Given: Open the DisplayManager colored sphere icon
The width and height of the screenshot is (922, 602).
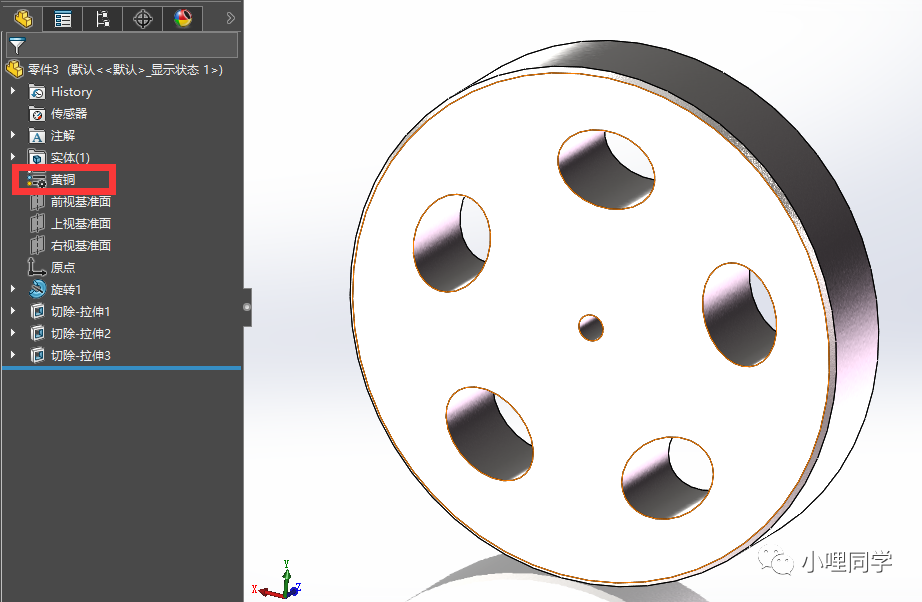Looking at the screenshot, I should point(182,18).
